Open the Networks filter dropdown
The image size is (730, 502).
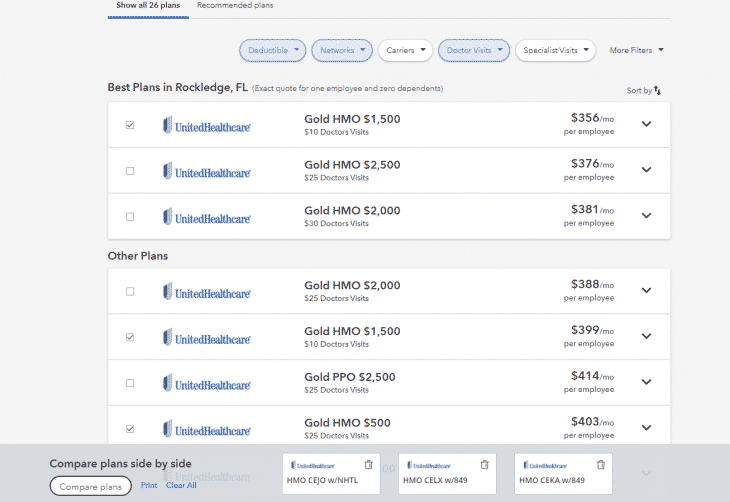point(342,50)
